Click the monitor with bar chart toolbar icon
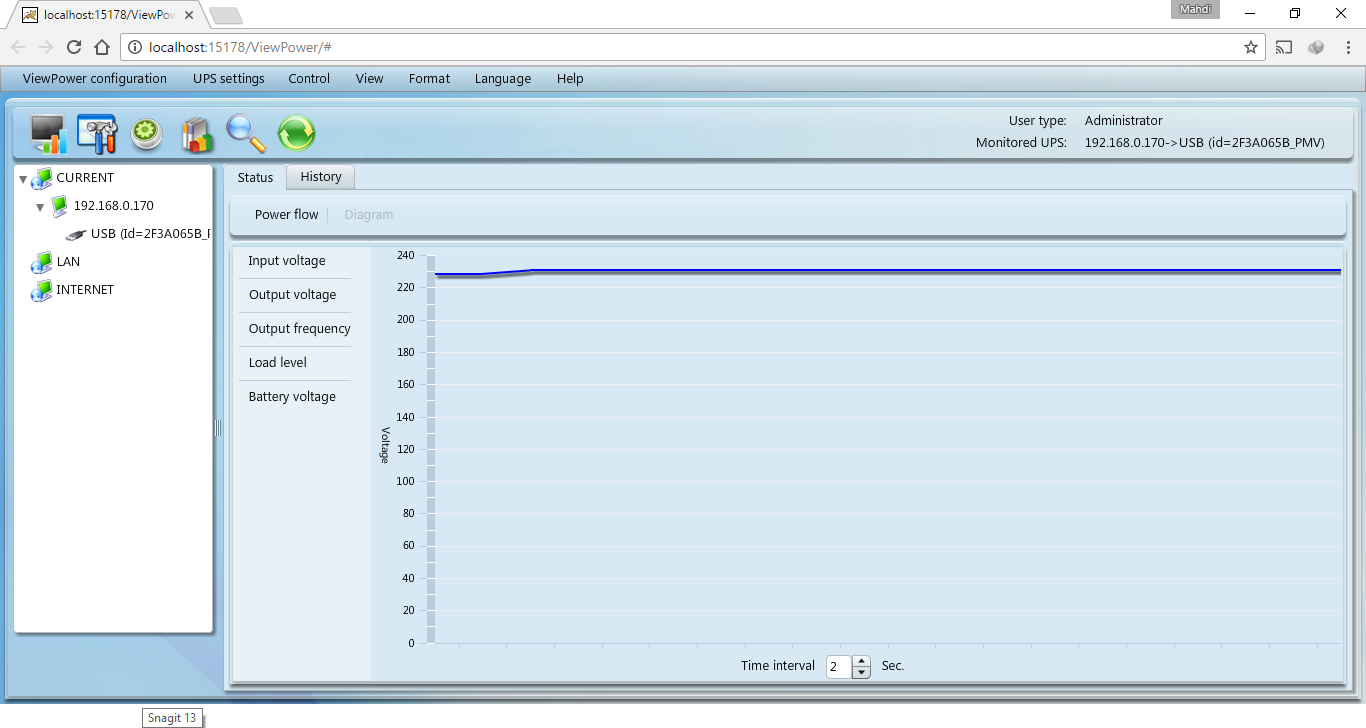Viewport: 1366px width, 728px height. 48,134
